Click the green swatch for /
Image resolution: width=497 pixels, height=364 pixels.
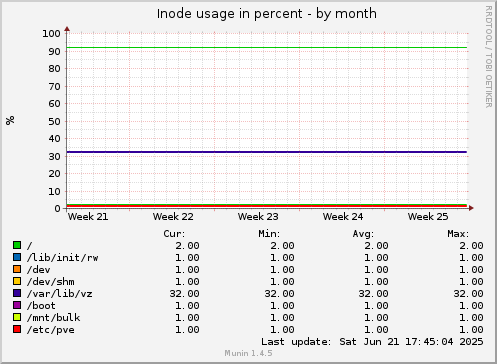click(17, 245)
